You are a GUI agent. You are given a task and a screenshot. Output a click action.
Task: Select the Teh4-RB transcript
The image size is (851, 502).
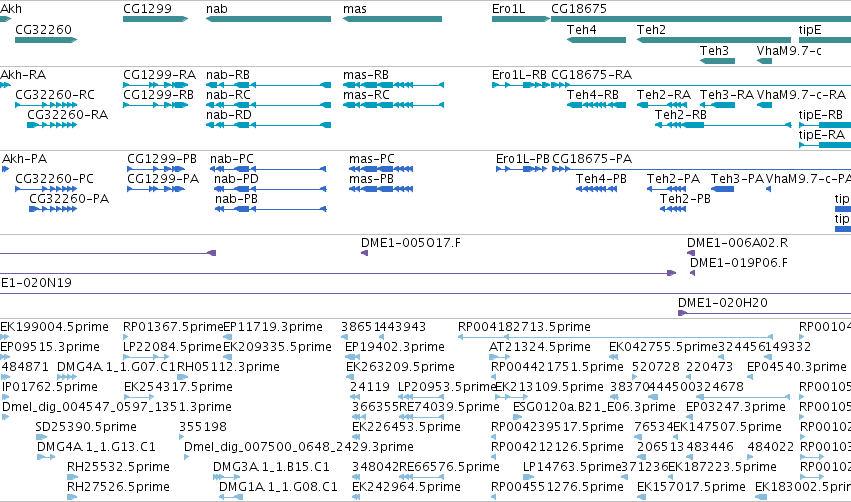pos(596,105)
